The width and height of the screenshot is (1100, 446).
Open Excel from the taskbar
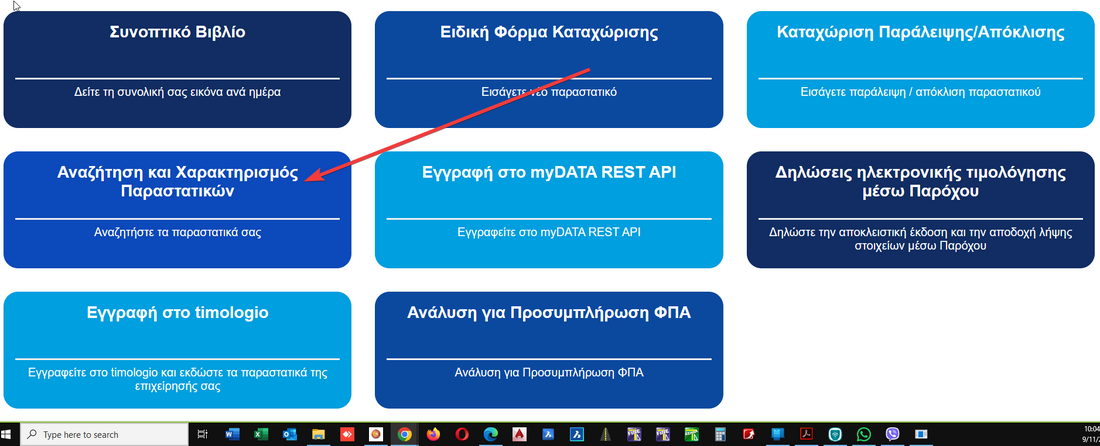tap(261, 435)
